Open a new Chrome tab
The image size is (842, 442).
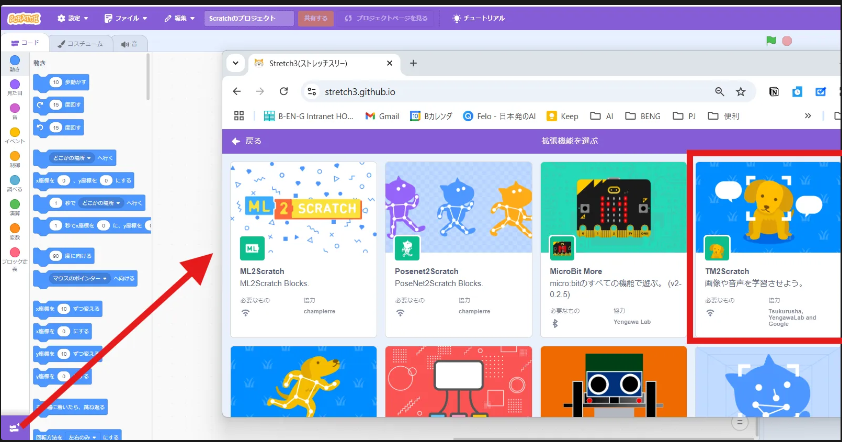click(413, 63)
